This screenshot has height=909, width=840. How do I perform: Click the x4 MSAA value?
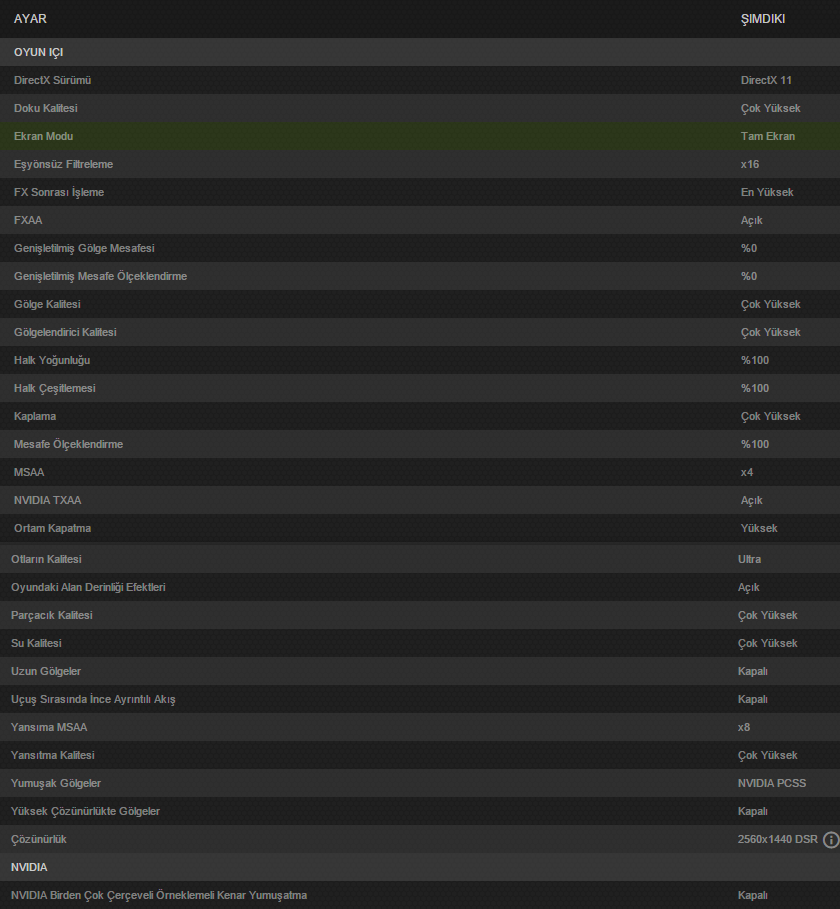click(x=747, y=472)
